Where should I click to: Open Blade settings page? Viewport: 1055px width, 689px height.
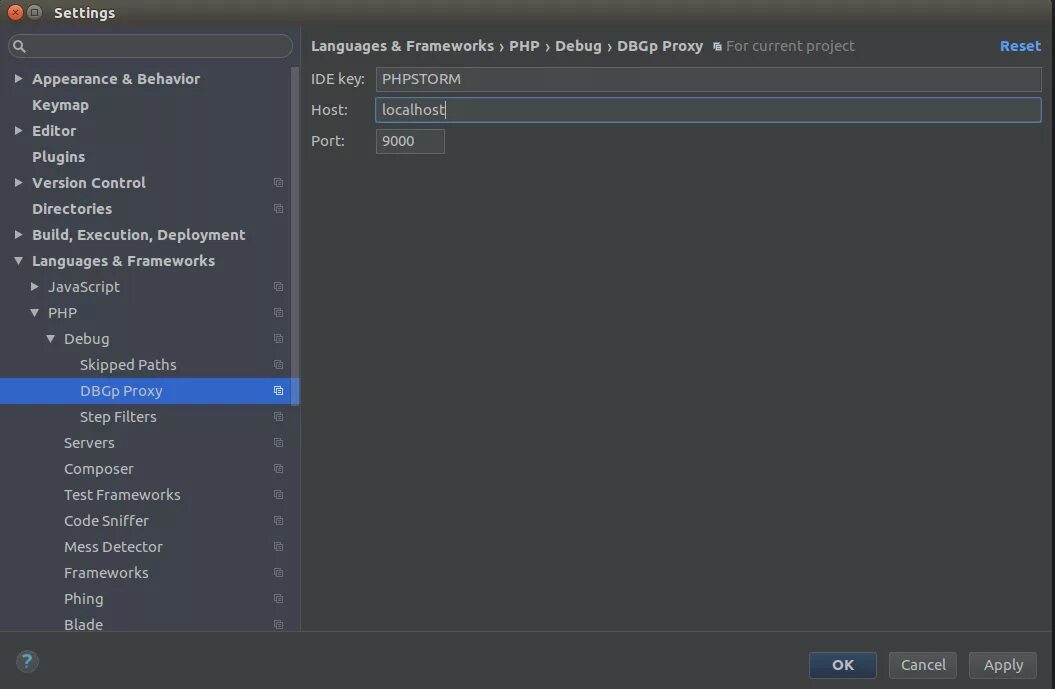[83, 624]
